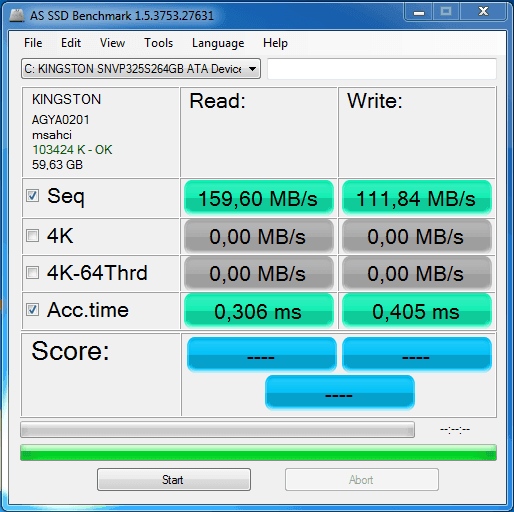The height and width of the screenshot is (512, 514).
Task: Open the View menu
Action: pyautogui.click(x=112, y=43)
